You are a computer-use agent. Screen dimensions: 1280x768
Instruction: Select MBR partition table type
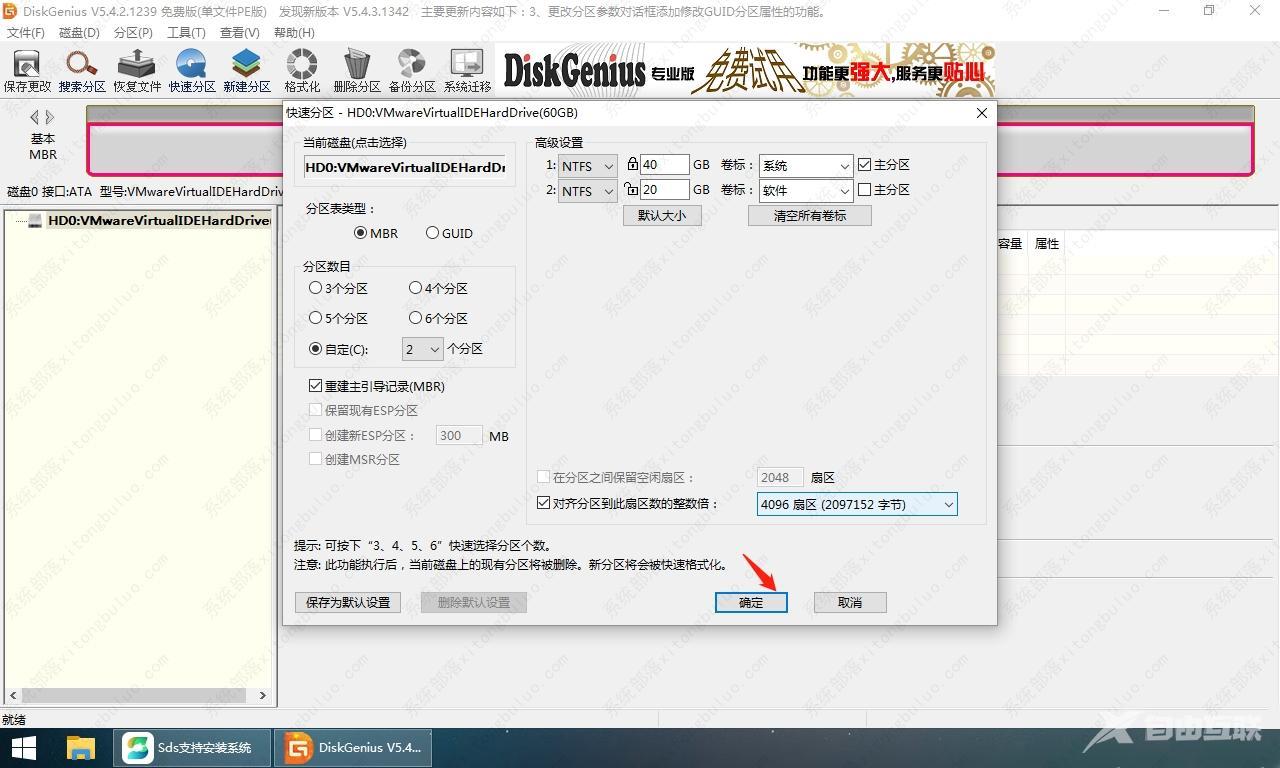[376, 233]
